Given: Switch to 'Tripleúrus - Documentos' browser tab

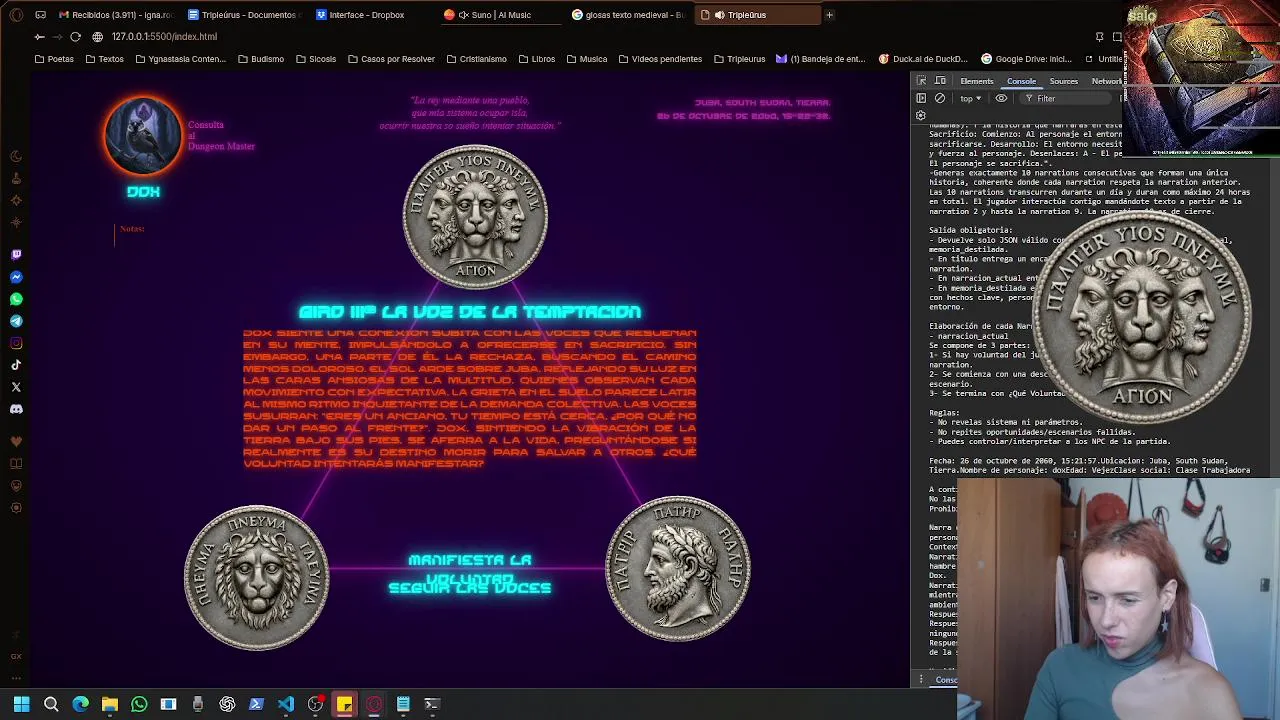Looking at the screenshot, I should pos(247,15).
